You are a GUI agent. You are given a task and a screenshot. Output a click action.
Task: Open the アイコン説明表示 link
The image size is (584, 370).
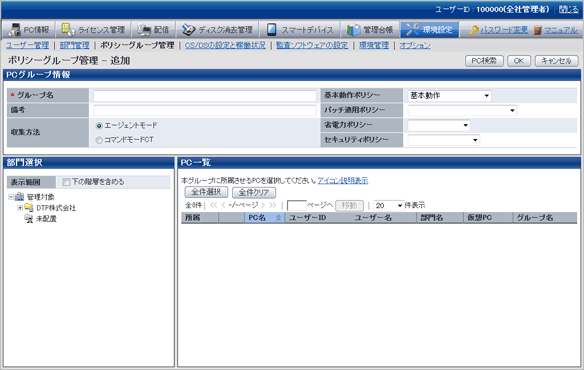coord(343,181)
